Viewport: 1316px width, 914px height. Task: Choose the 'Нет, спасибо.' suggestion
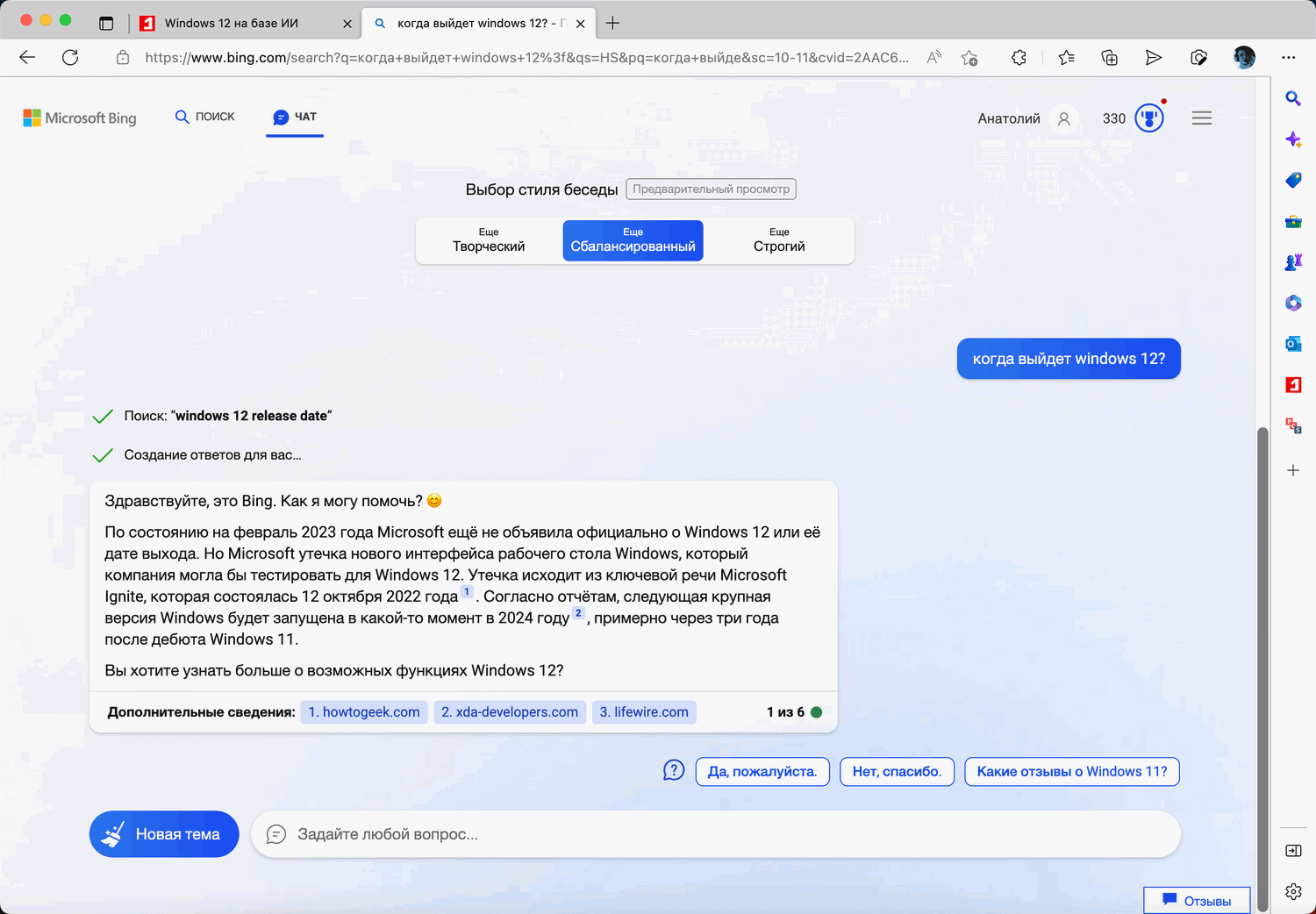point(897,772)
